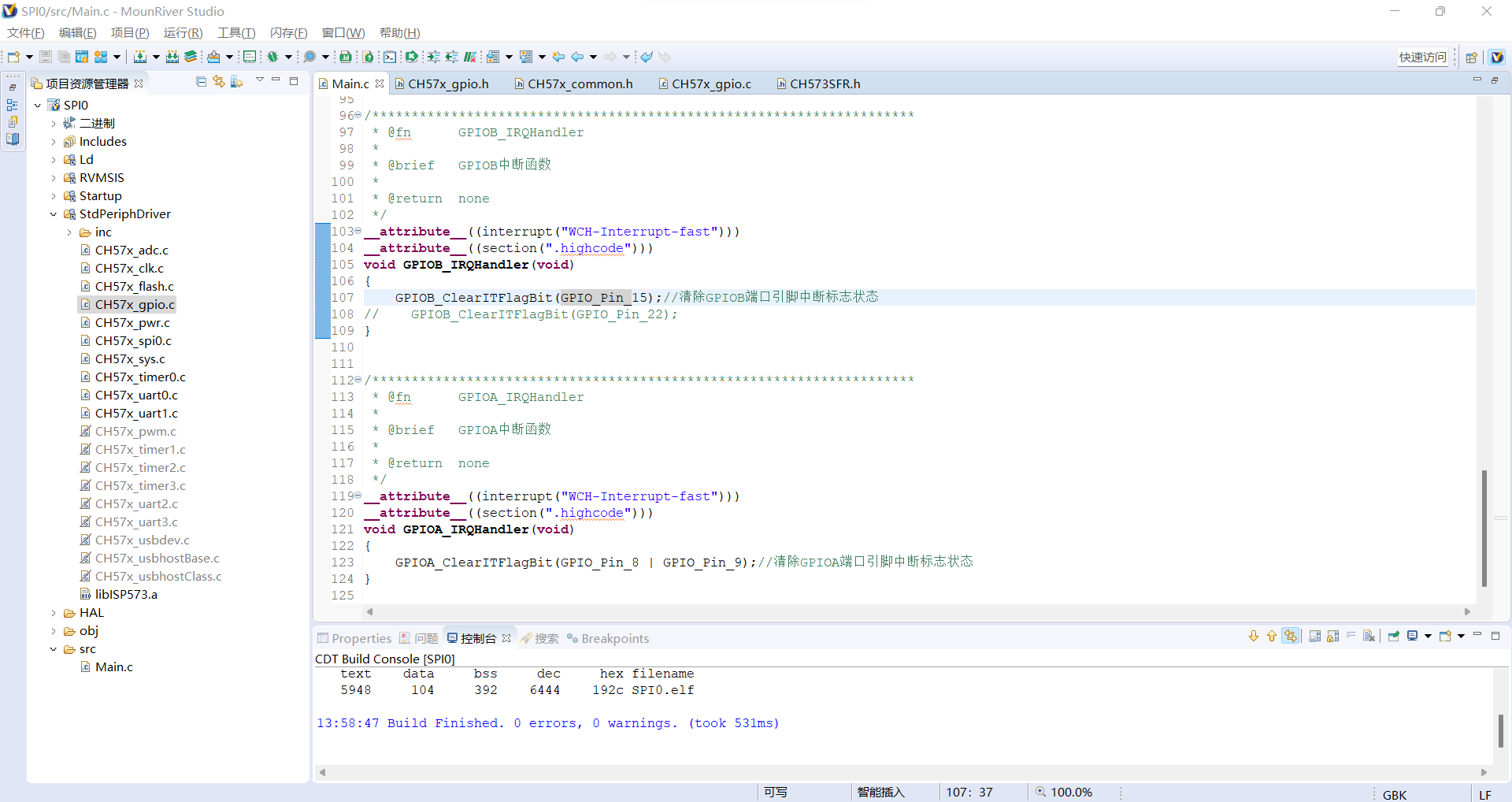Screen dimensions: 1512x802
Task: Click the restore view icon in left sidebar
Action: (x=13, y=87)
